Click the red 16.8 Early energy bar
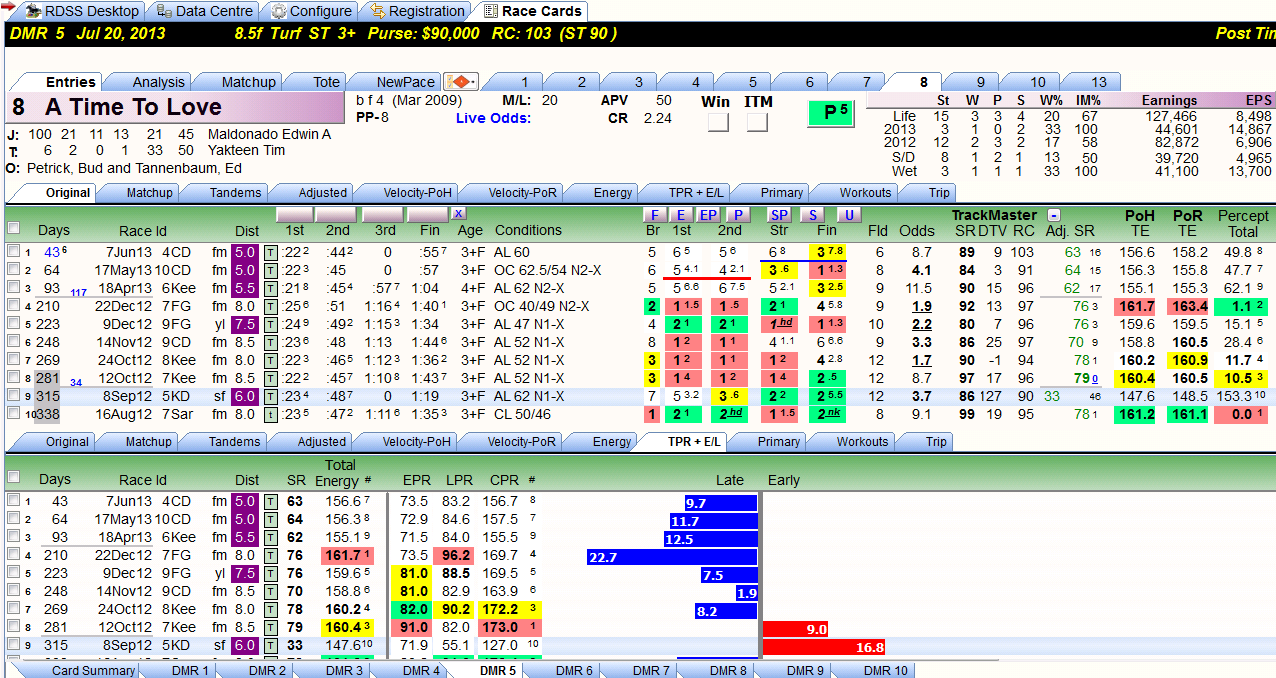 [824, 647]
